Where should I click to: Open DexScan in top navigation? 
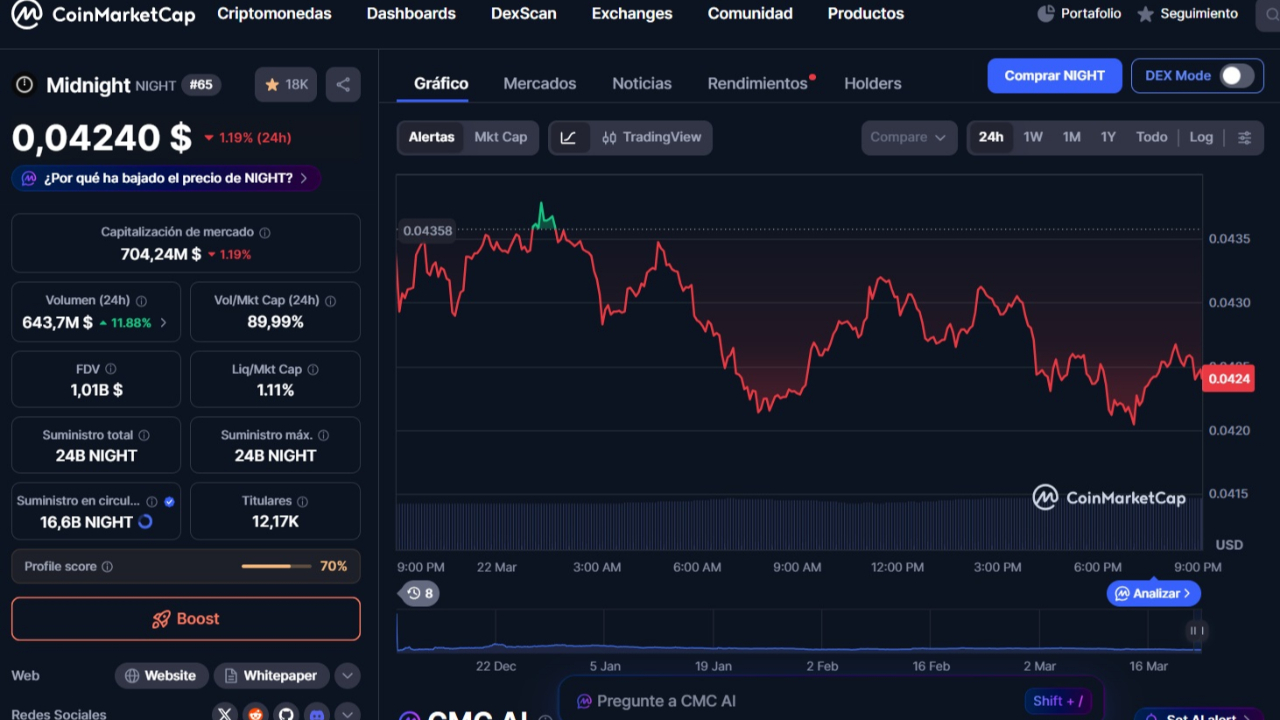524,14
